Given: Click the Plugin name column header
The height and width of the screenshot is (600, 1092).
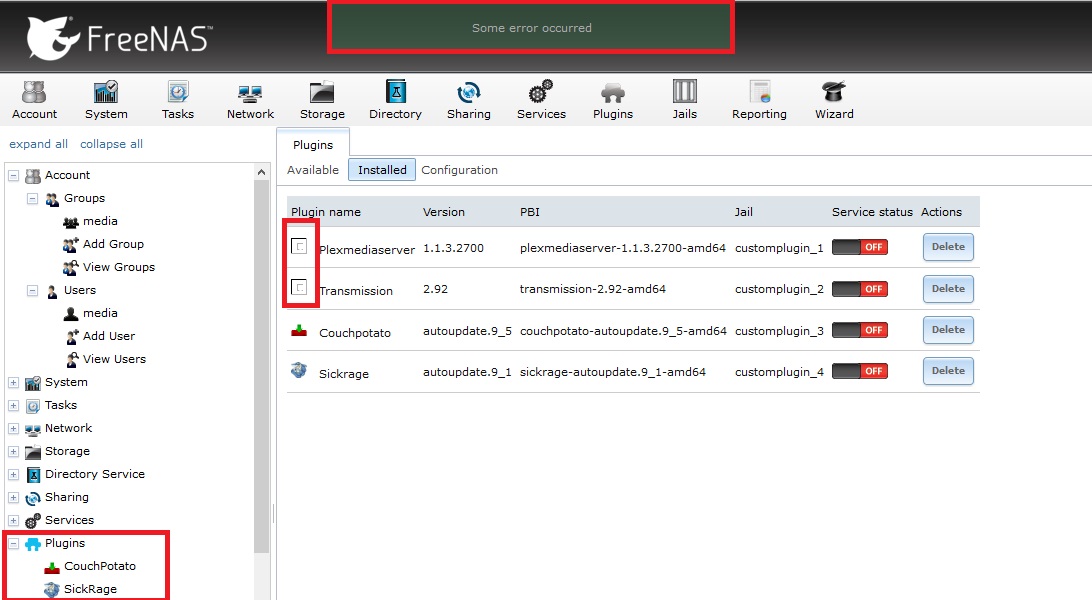Looking at the screenshot, I should click(326, 212).
